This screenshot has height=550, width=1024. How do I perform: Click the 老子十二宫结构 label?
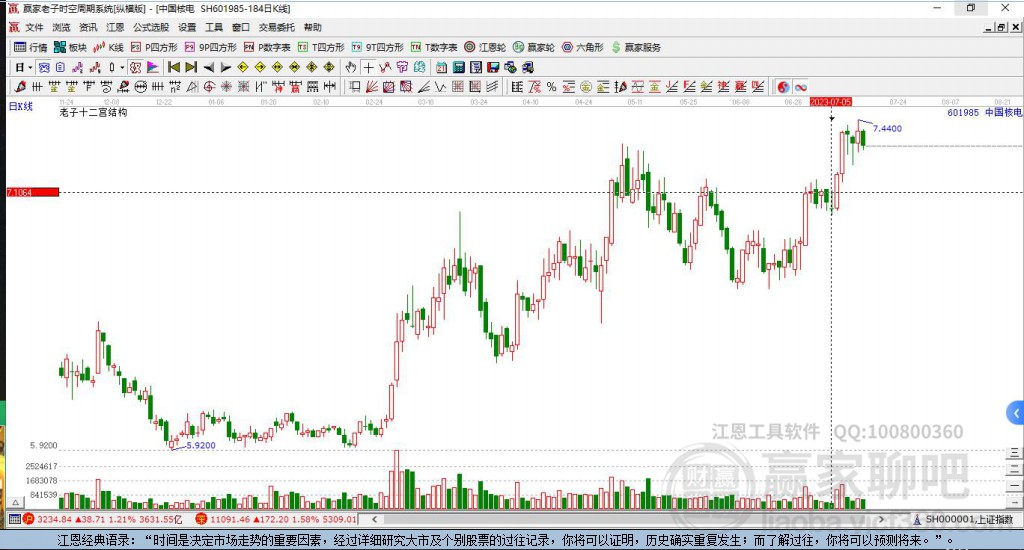(93, 112)
